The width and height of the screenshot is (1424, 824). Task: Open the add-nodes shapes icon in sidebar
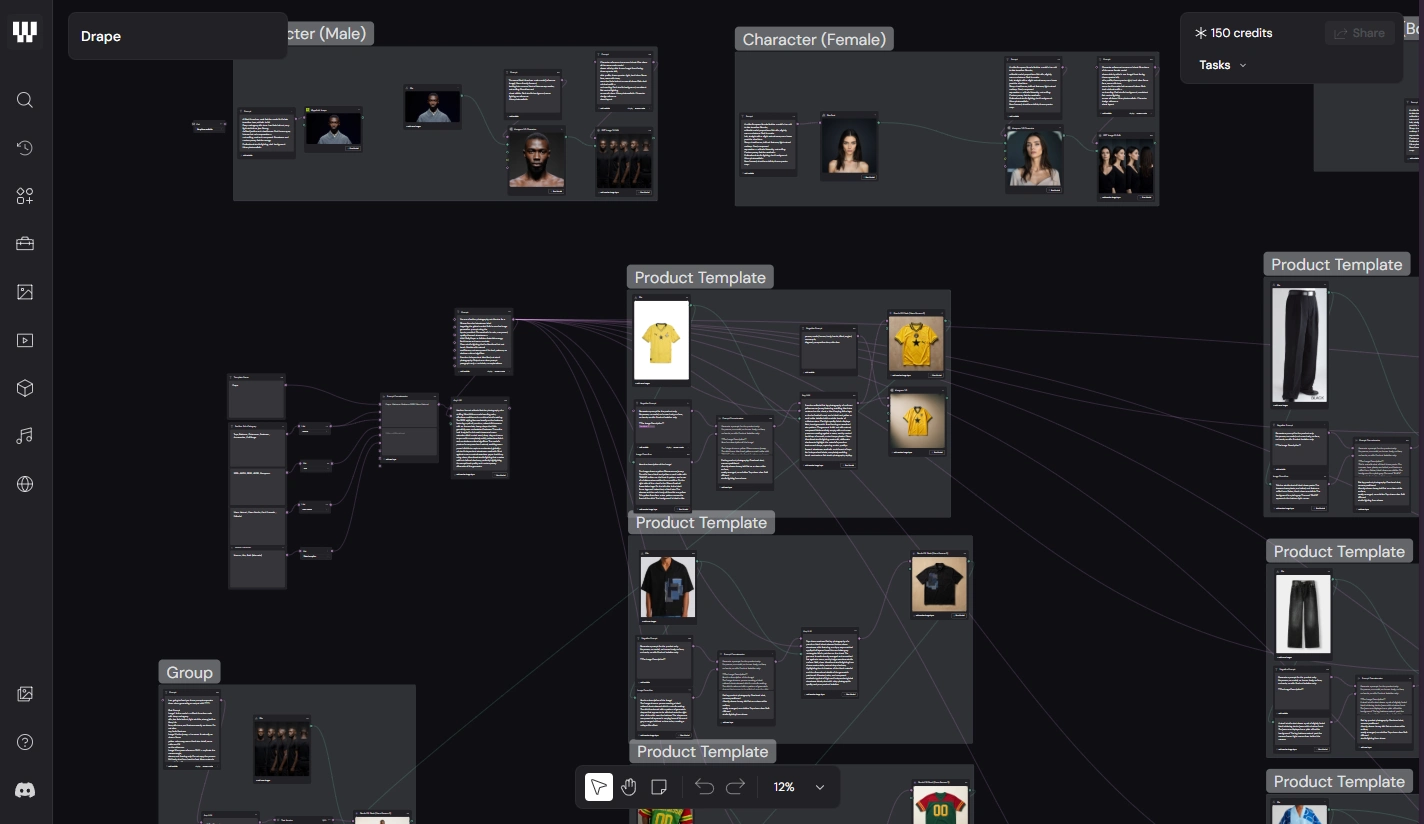point(25,196)
